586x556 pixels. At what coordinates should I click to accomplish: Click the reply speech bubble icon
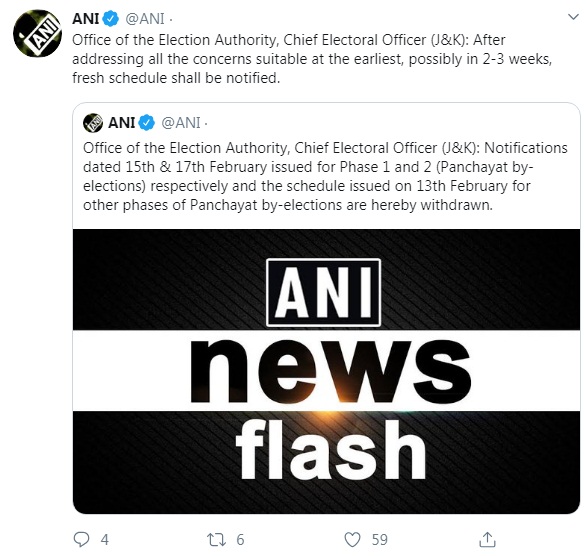click(x=81, y=540)
